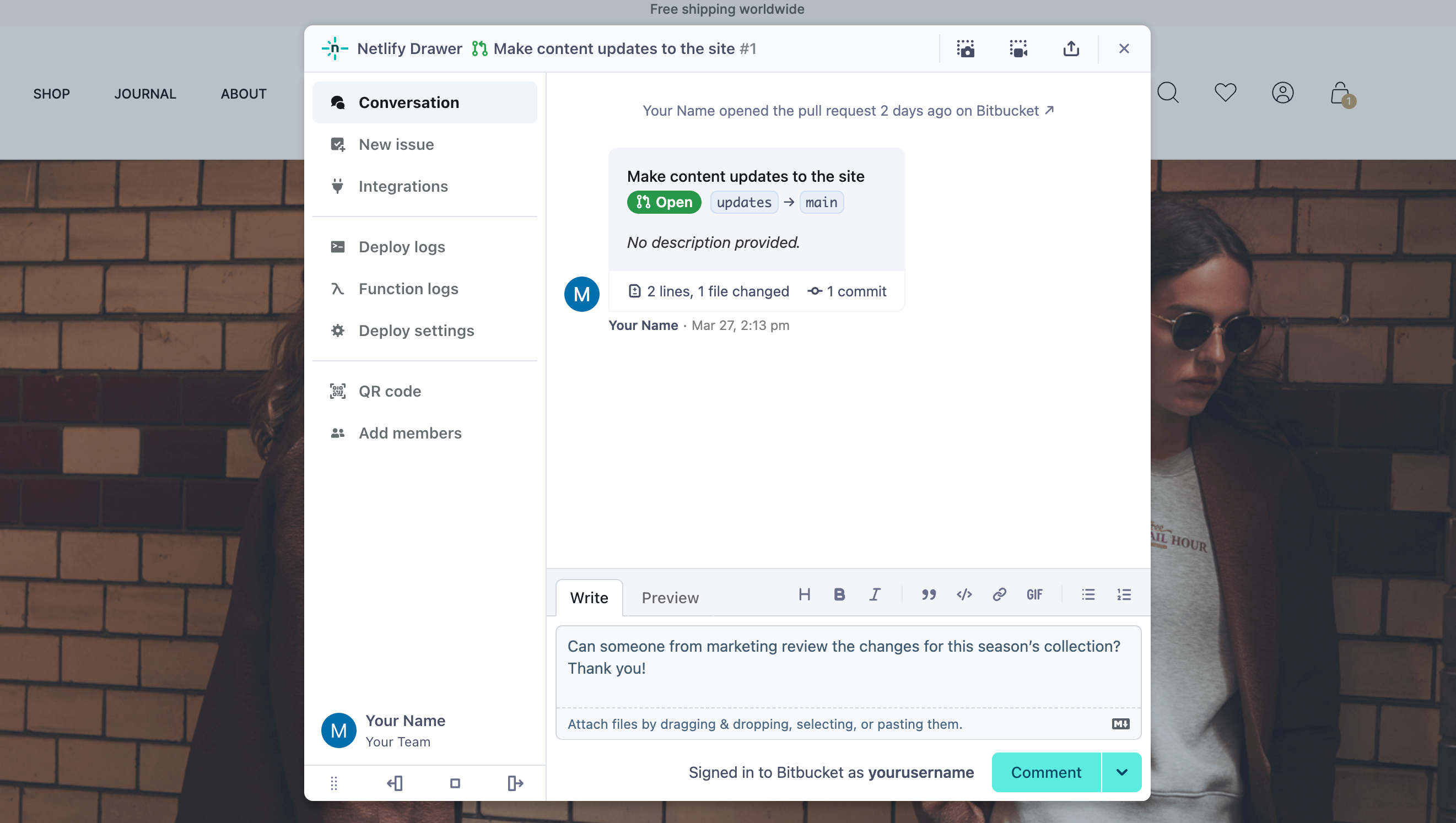This screenshot has width=1456, height=823.
Task: Open the New issue panel
Action: pyautogui.click(x=395, y=144)
